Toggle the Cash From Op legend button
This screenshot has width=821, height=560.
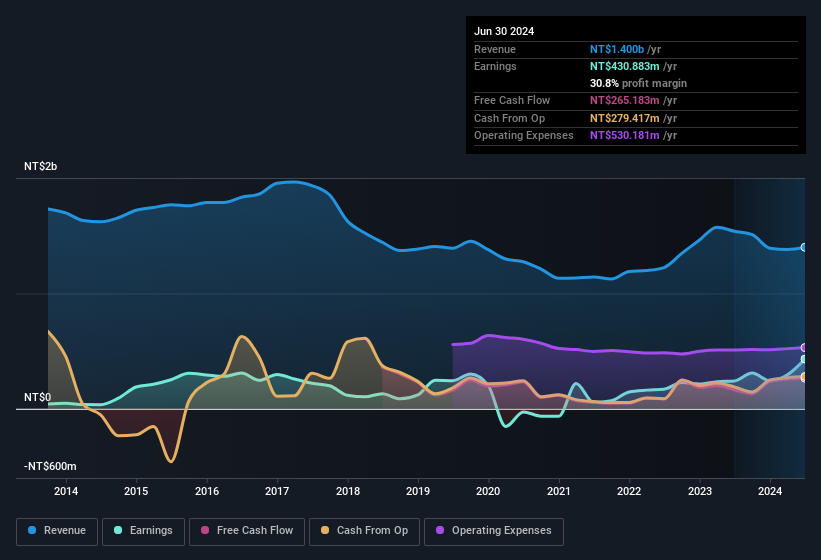pos(364,531)
